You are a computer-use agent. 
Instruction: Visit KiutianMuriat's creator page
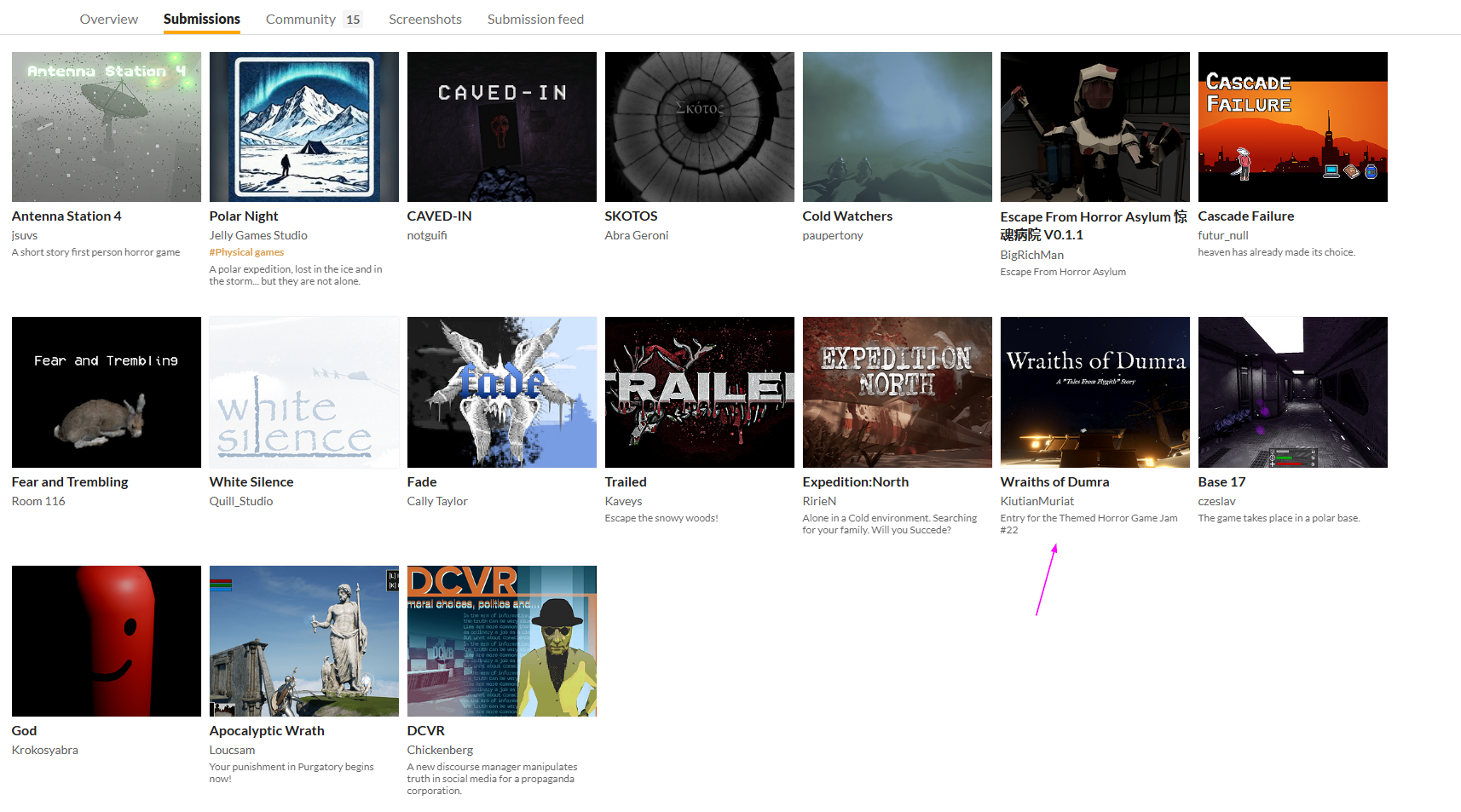(x=1037, y=501)
